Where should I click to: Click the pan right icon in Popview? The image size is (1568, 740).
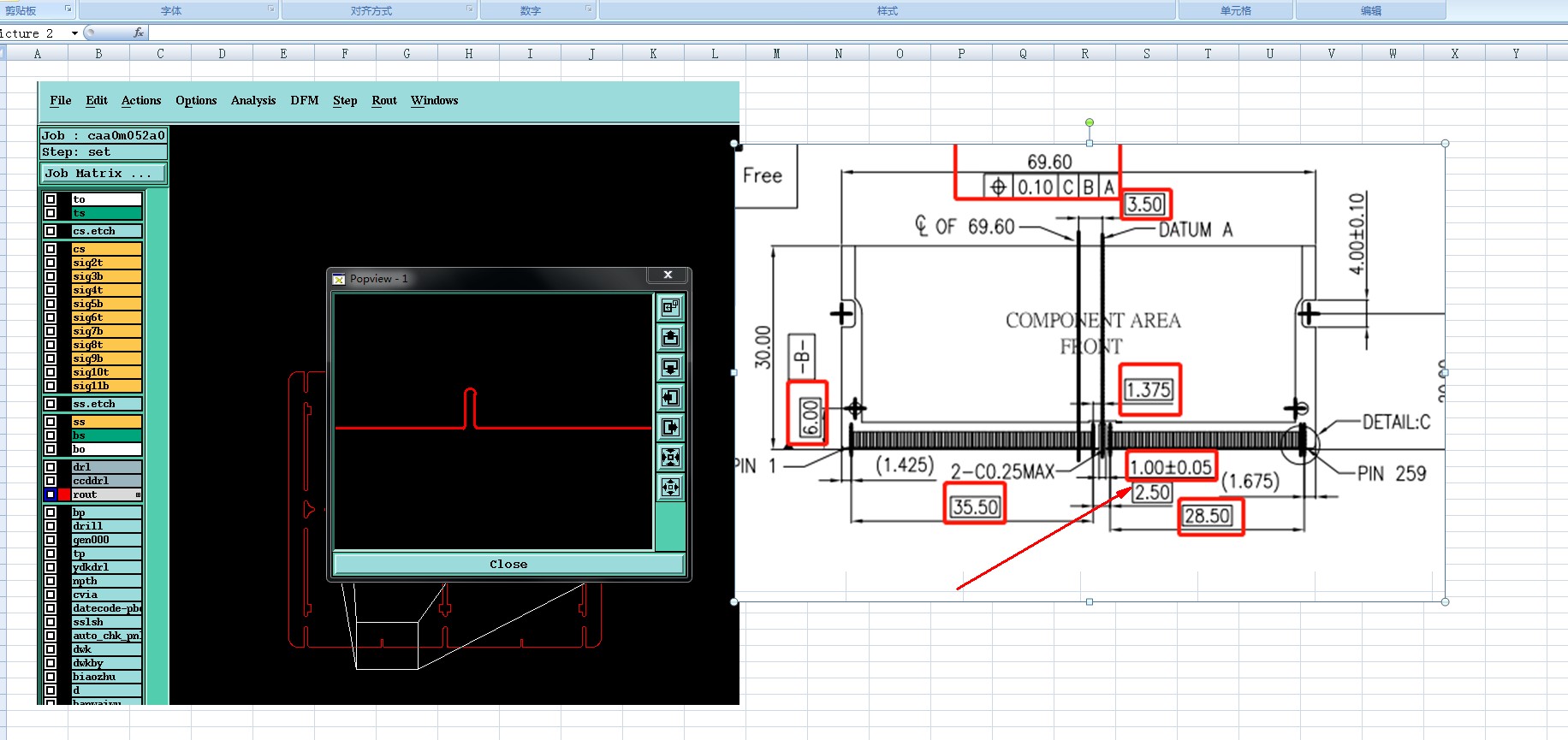point(670,427)
